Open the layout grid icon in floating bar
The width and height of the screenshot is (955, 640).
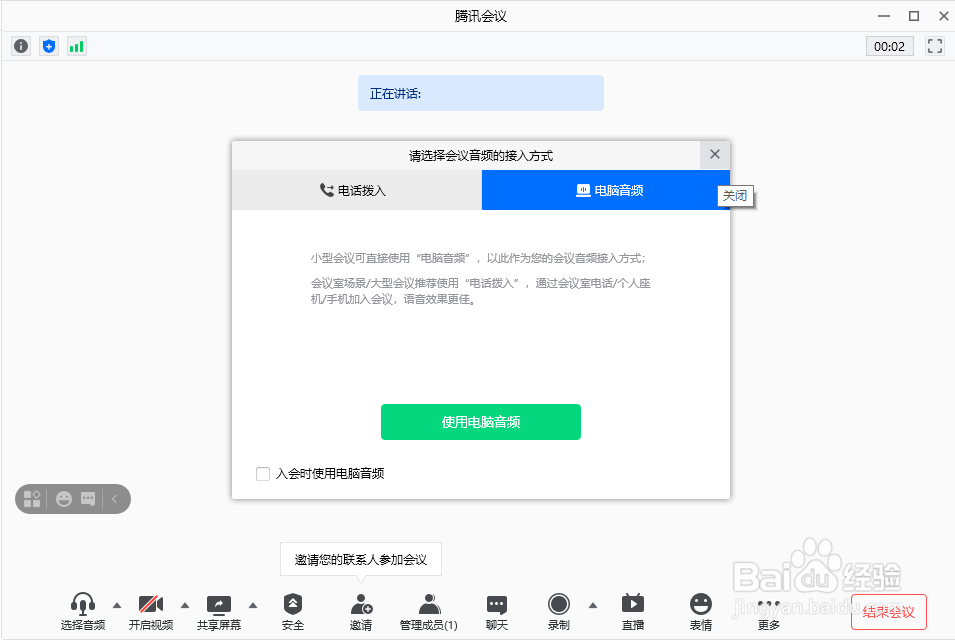point(32,499)
